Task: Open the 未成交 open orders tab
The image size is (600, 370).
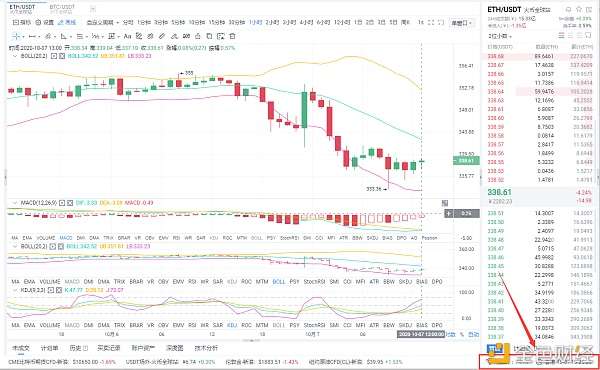Action: (x=21, y=348)
